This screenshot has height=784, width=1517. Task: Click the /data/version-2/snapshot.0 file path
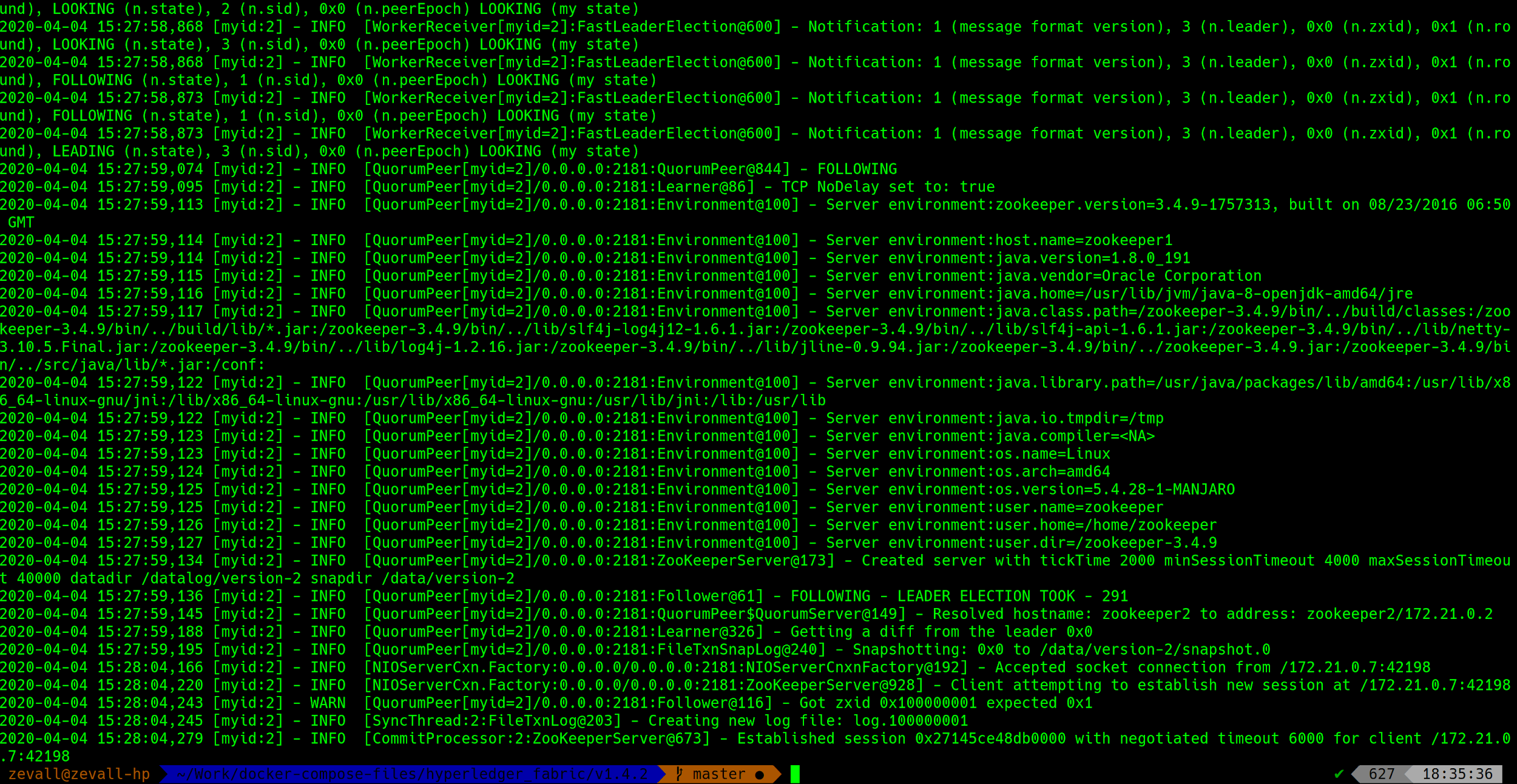point(1155,650)
